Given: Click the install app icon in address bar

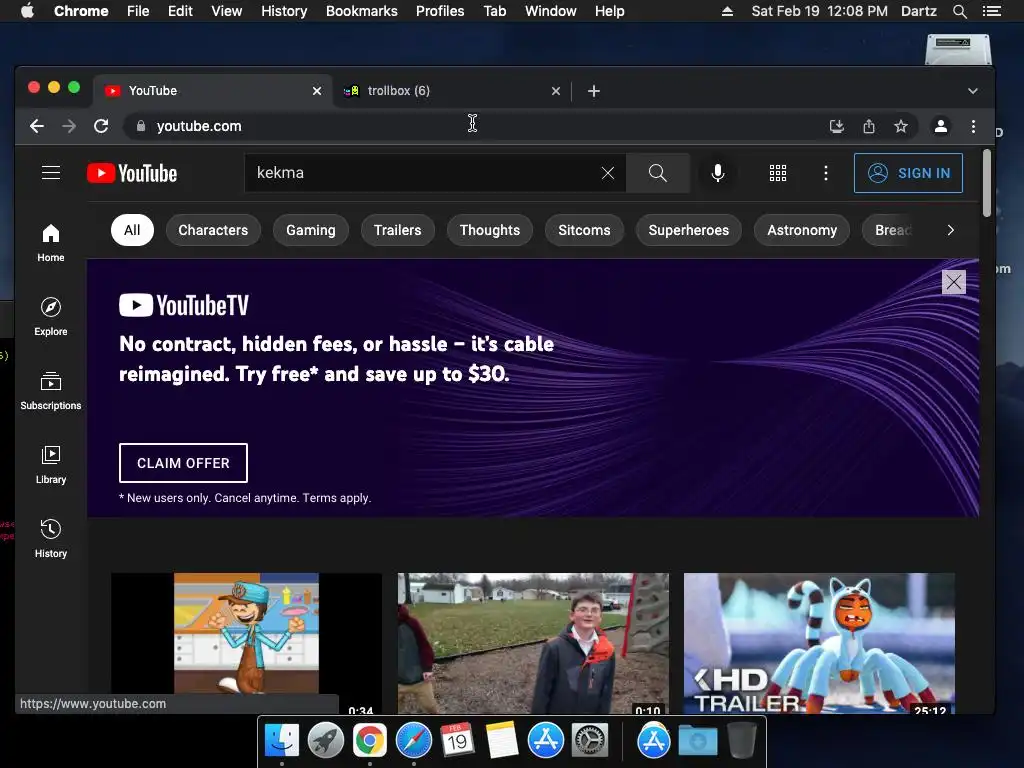Looking at the screenshot, I should [837, 126].
